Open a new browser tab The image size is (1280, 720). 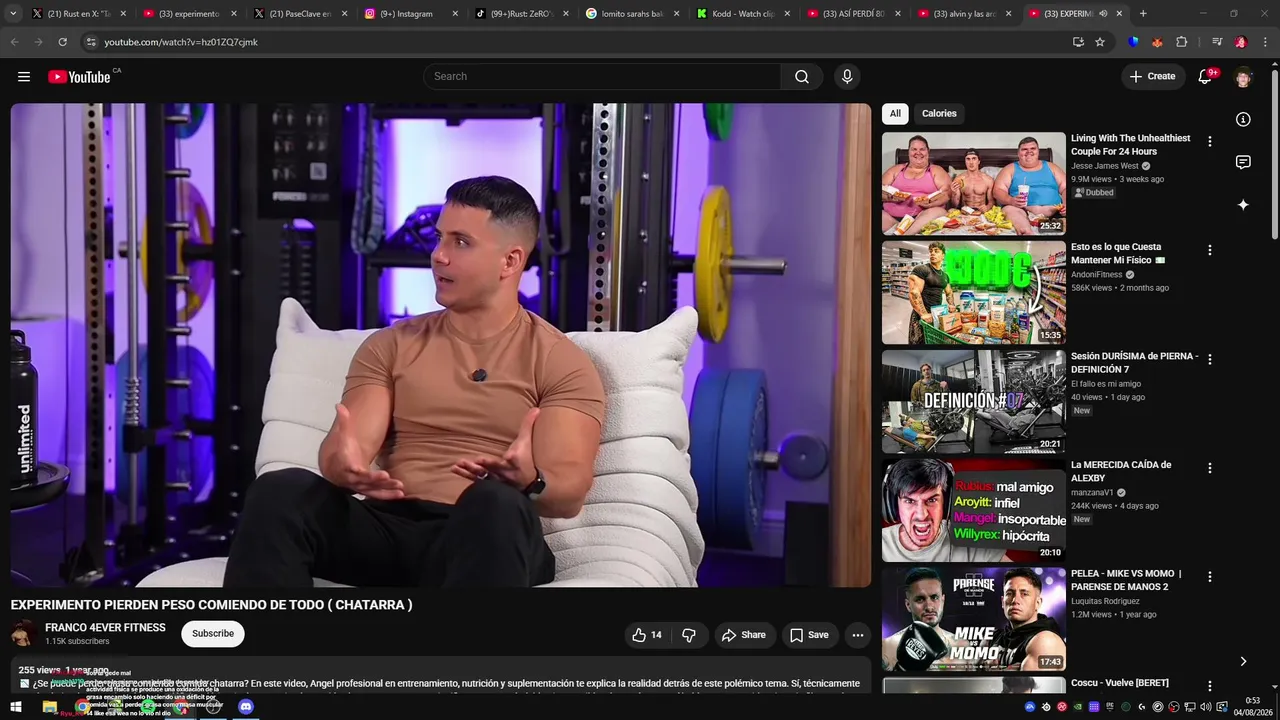1143,14
